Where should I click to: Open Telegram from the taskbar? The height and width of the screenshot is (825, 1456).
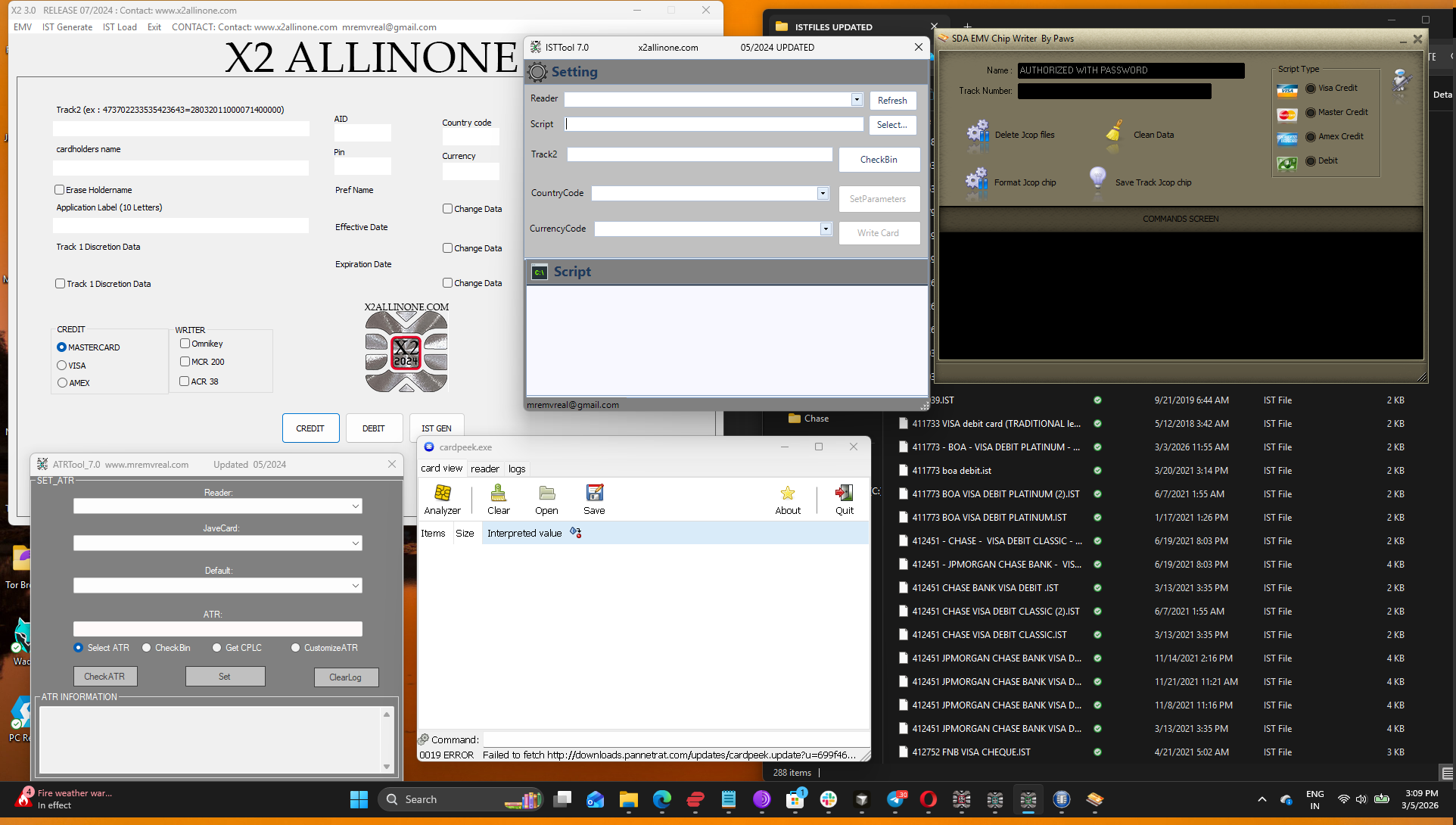pyautogui.click(x=895, y=799)
